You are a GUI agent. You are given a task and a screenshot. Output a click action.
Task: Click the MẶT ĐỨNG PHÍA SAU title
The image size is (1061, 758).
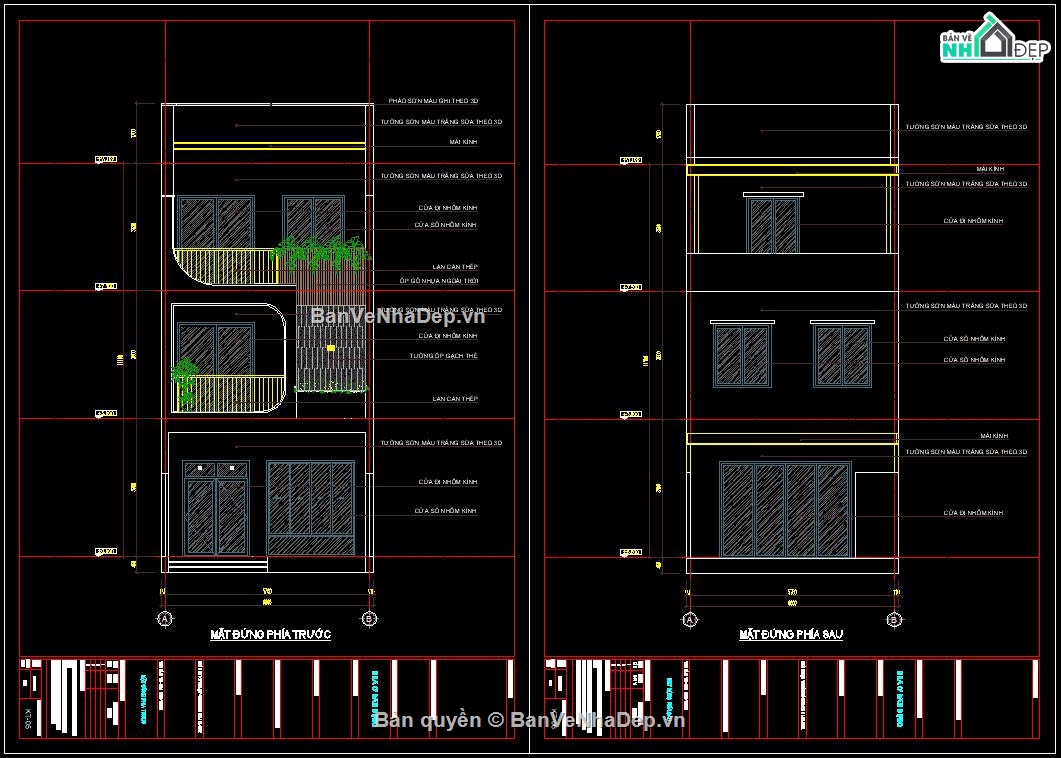coord(791,635)
